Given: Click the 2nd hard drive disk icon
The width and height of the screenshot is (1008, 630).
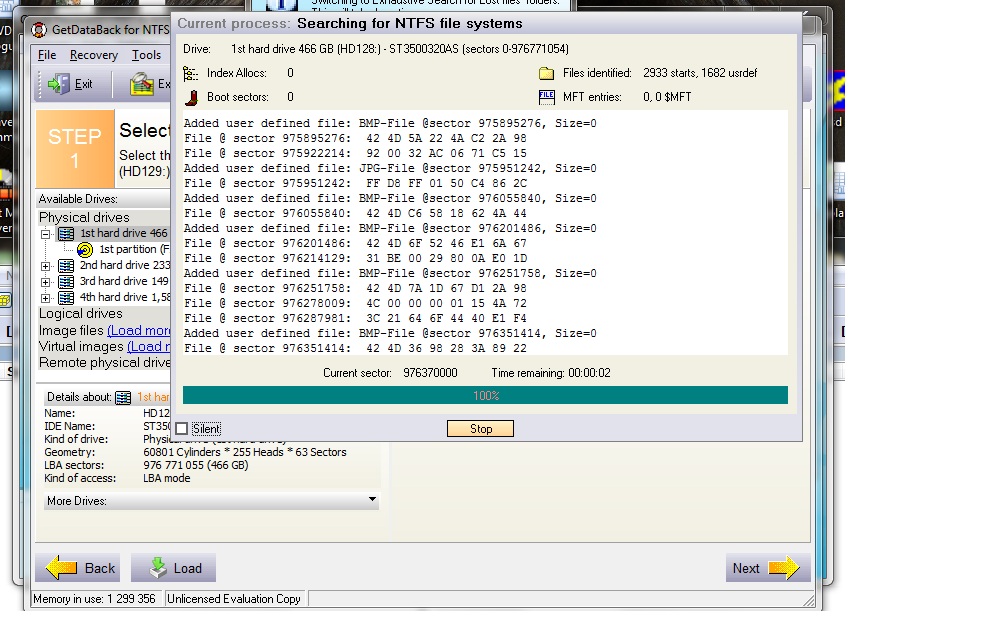Looking at the screenshot, I should point(66,266).
